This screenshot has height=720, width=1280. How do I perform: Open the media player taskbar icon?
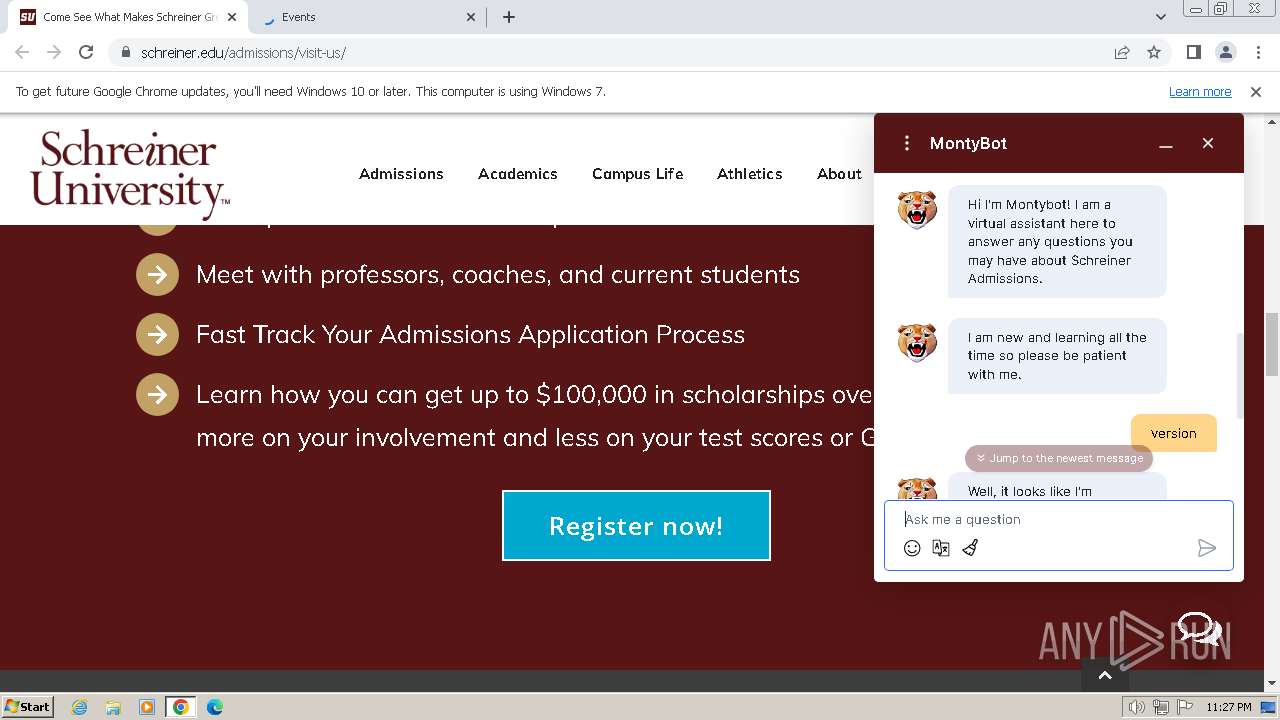coord(147,707)
